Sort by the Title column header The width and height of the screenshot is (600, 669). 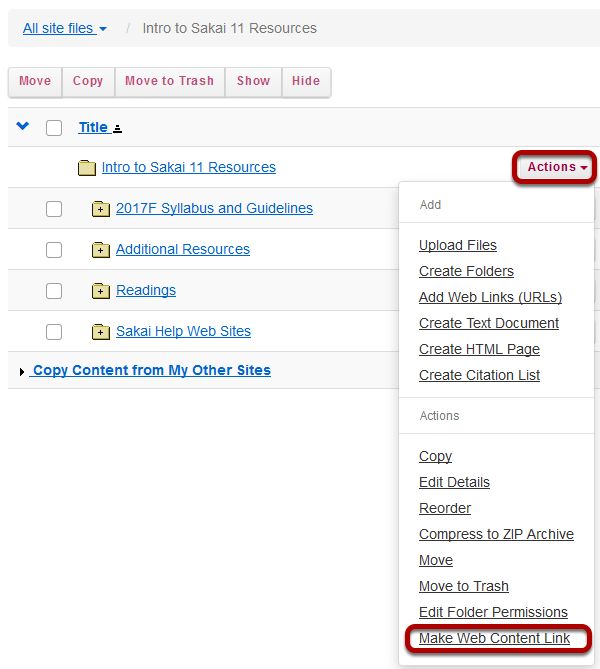click(93, 127)
